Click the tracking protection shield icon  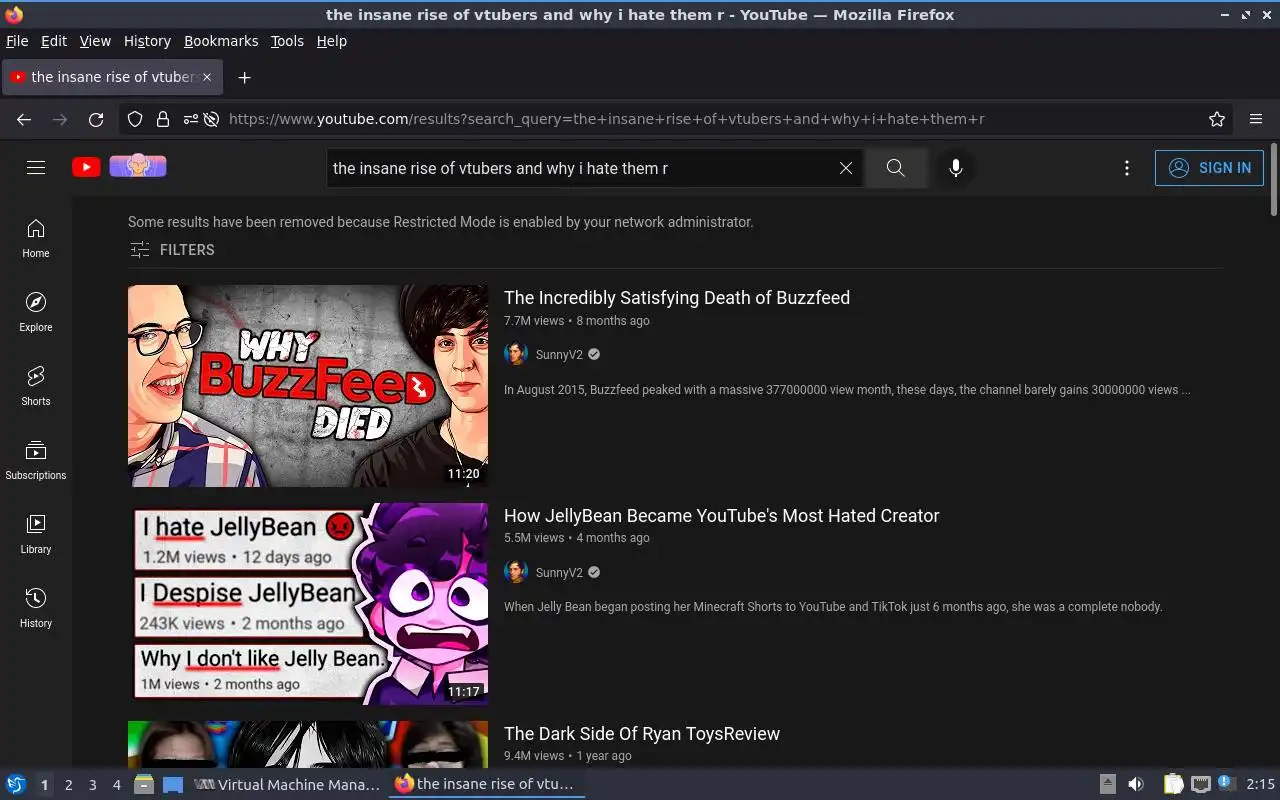[135, 119]
